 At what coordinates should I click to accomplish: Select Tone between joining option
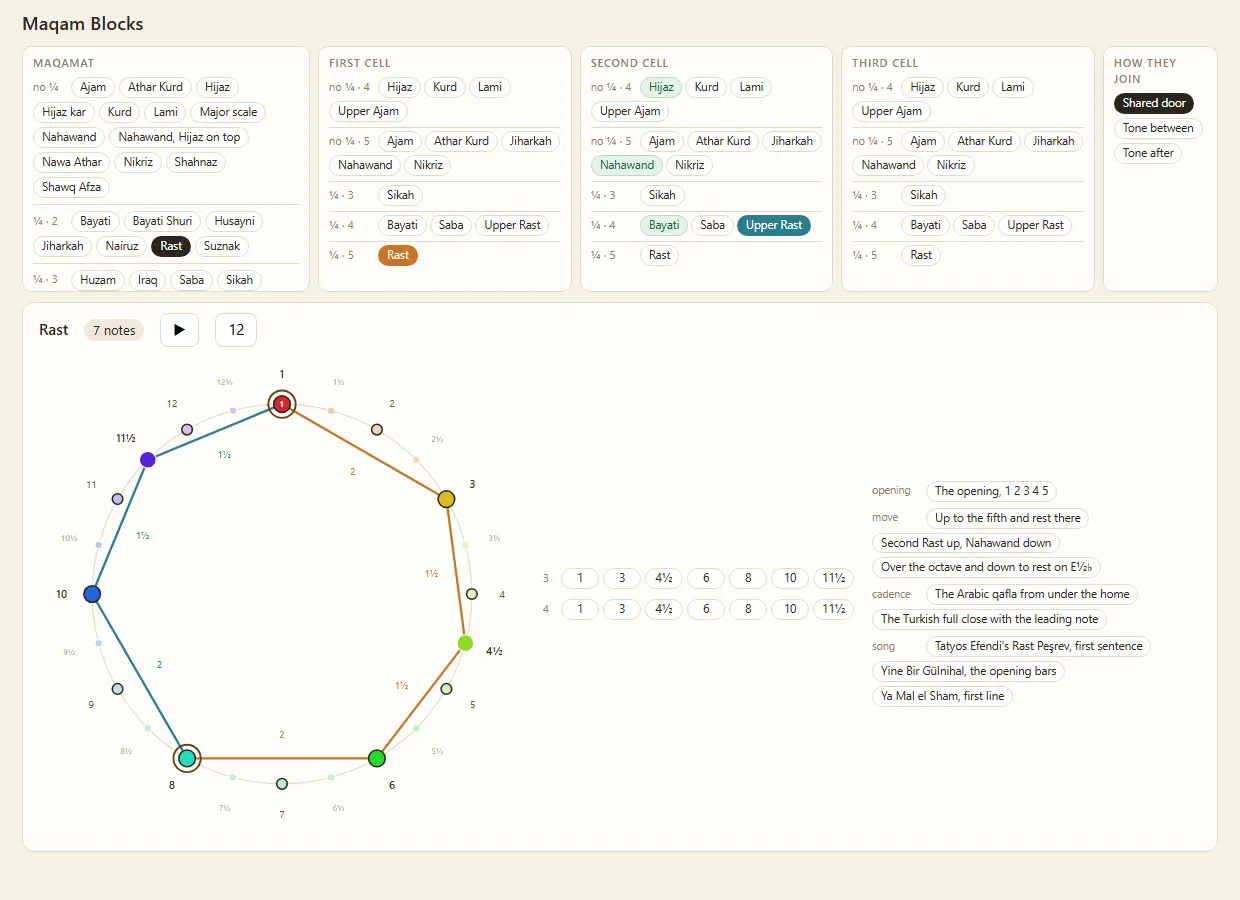click(1158, 128)
